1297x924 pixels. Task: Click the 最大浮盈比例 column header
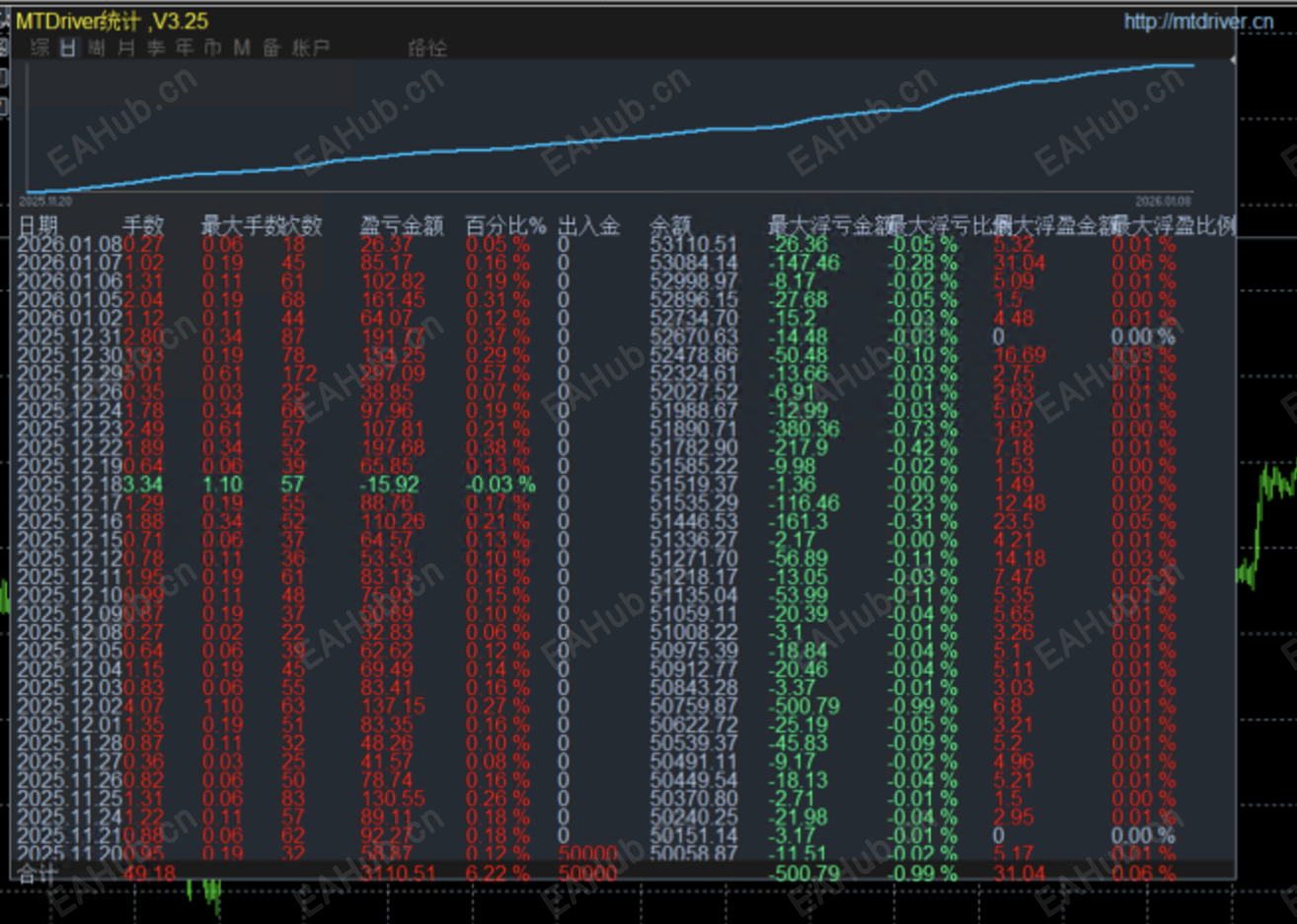tap(1174, 226)
